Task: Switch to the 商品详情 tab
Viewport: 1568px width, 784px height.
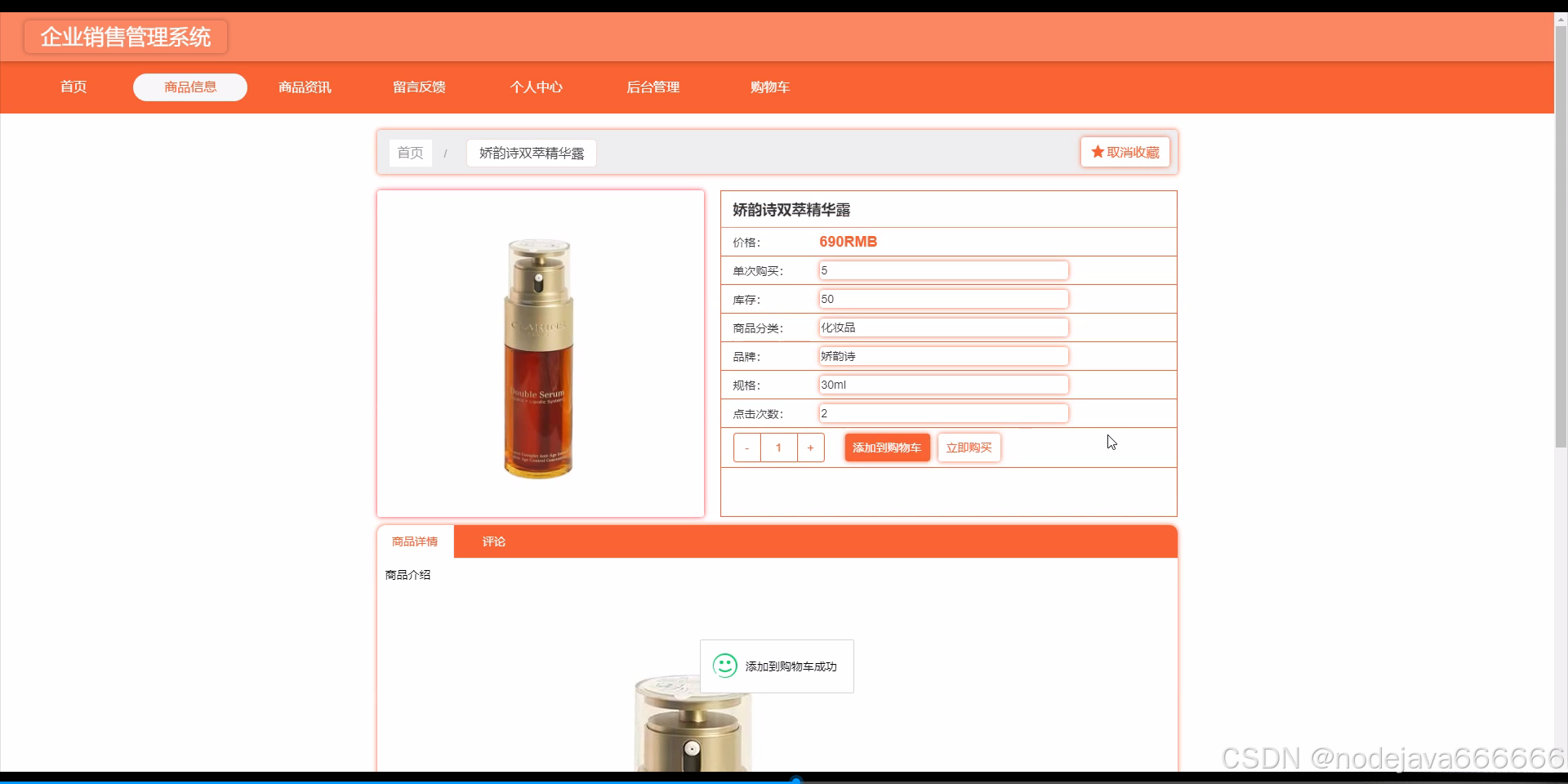Action: pyautogui.click(x=415, y=541)
